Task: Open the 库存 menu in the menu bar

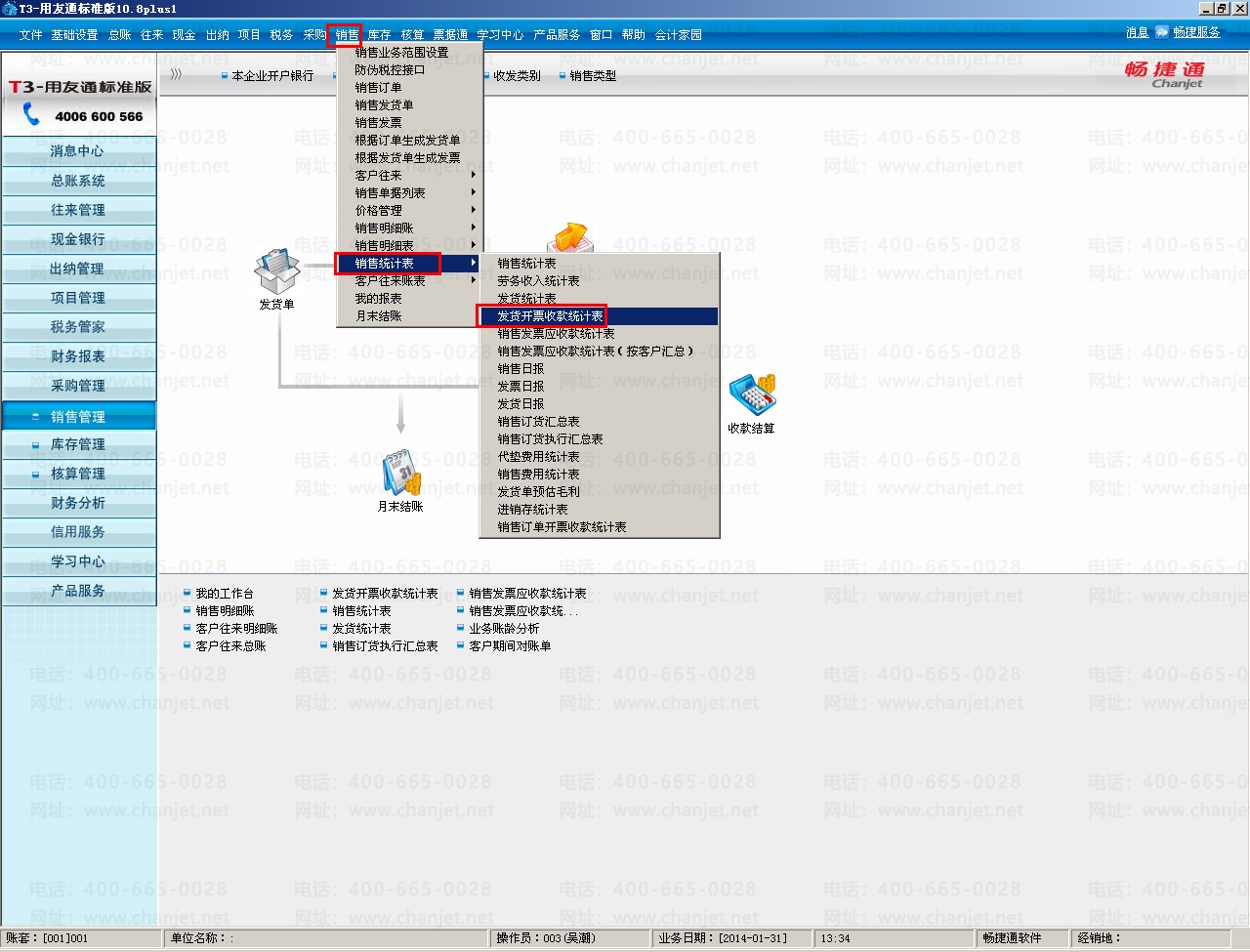Action: (379, 35)
